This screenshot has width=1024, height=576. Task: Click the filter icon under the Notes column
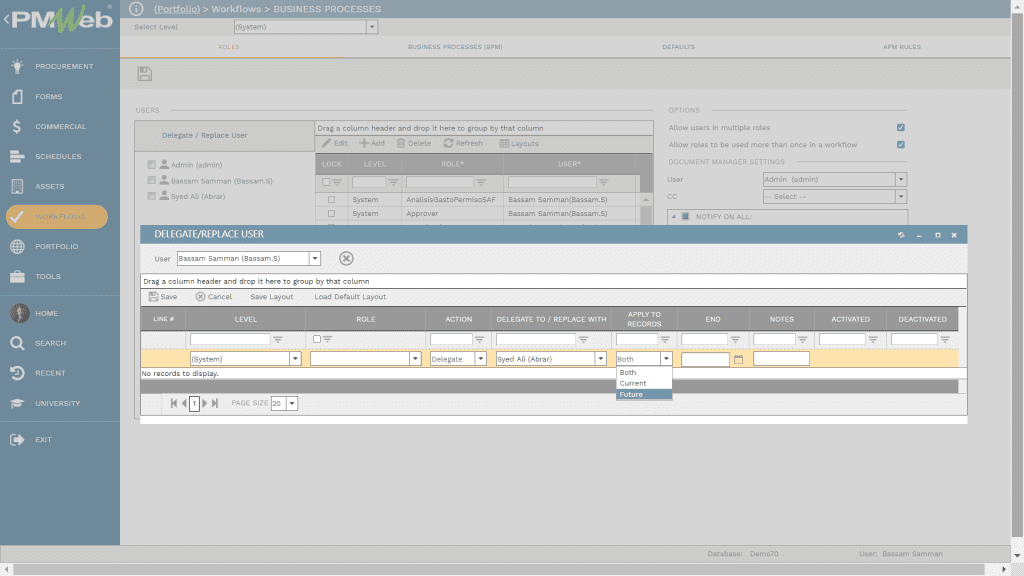pos(803,340)
